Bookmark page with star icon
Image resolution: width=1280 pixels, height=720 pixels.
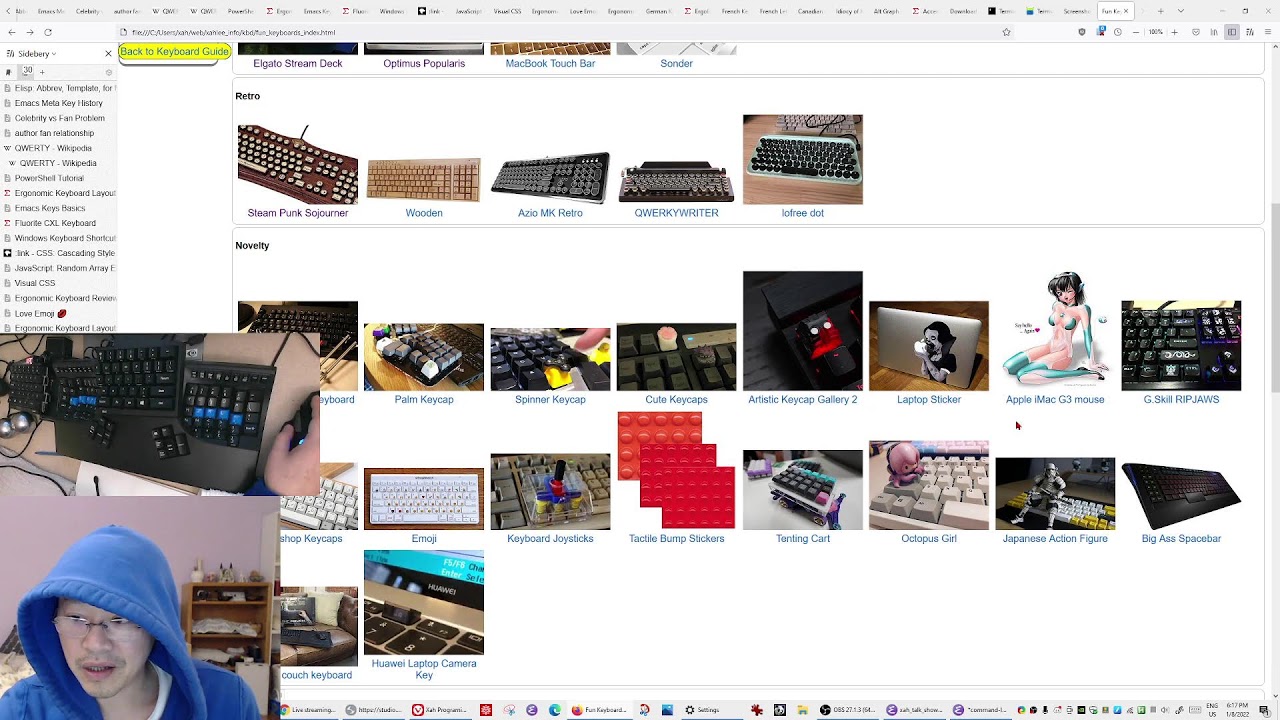coord(1006,32)
